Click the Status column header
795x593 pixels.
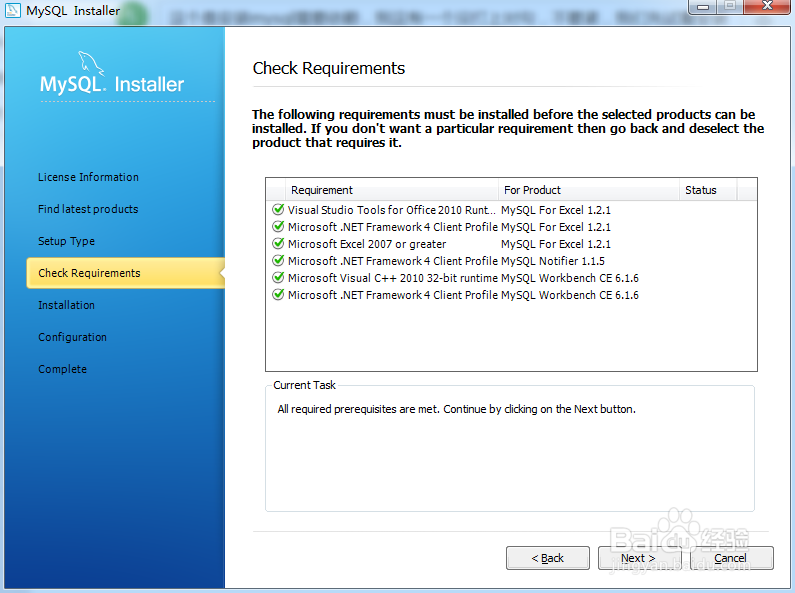tap(708, 190)
